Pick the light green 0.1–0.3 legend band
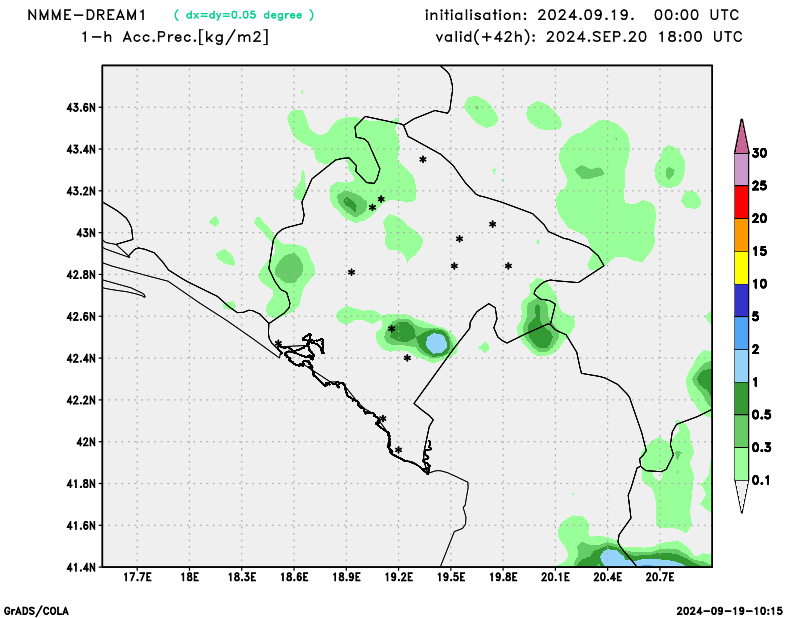800x618 pixels. [741, 464]
